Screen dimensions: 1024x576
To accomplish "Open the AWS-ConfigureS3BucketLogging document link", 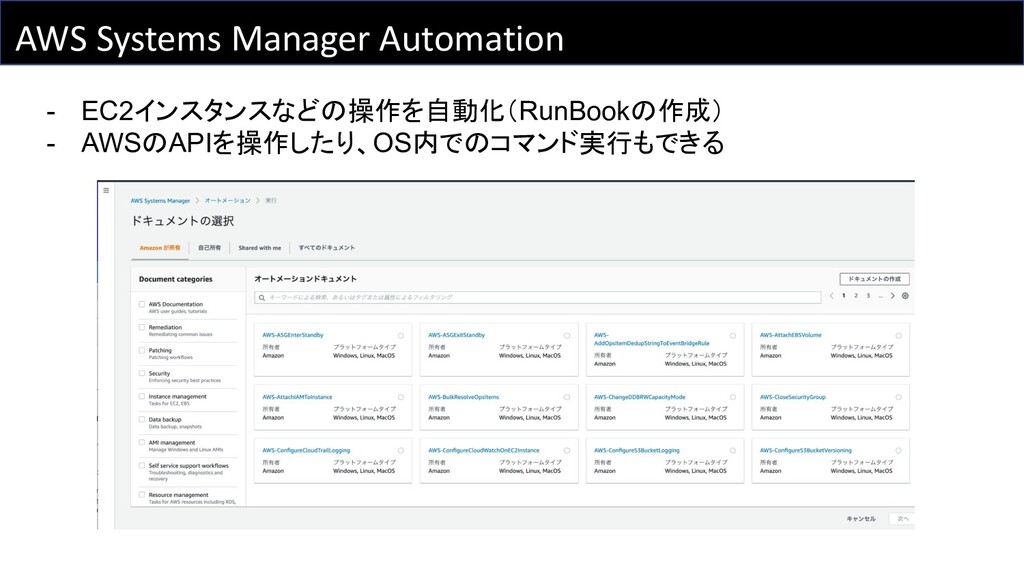I will click(x=637, y=451).
